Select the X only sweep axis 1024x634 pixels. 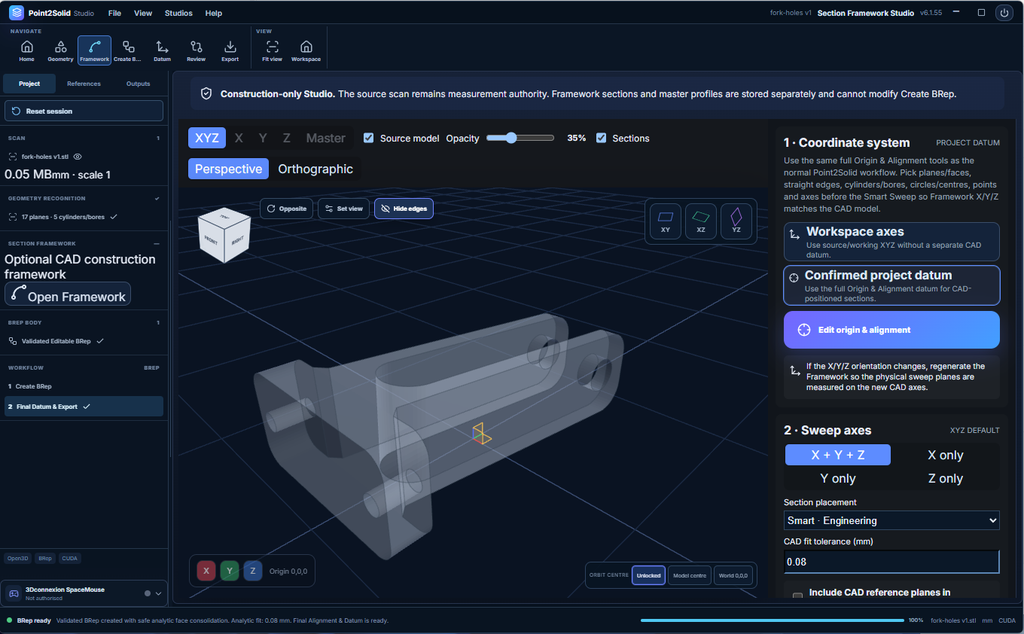(x=945, y=455)
